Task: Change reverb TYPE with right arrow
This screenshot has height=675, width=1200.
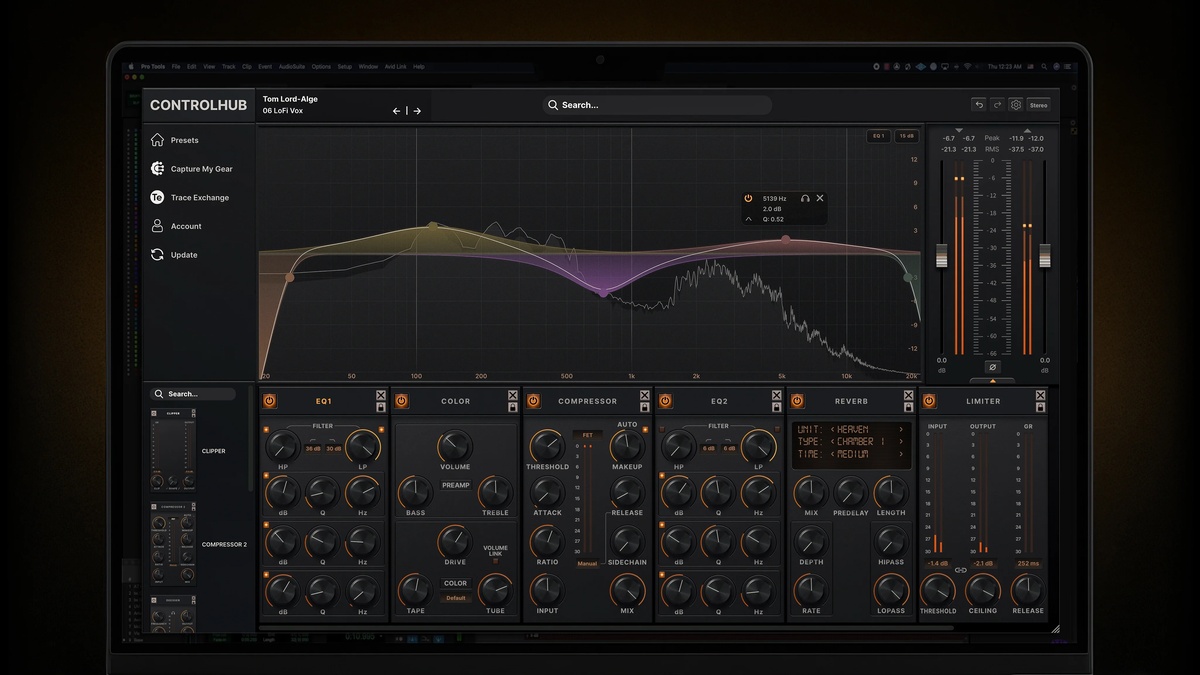Action: 901,441
